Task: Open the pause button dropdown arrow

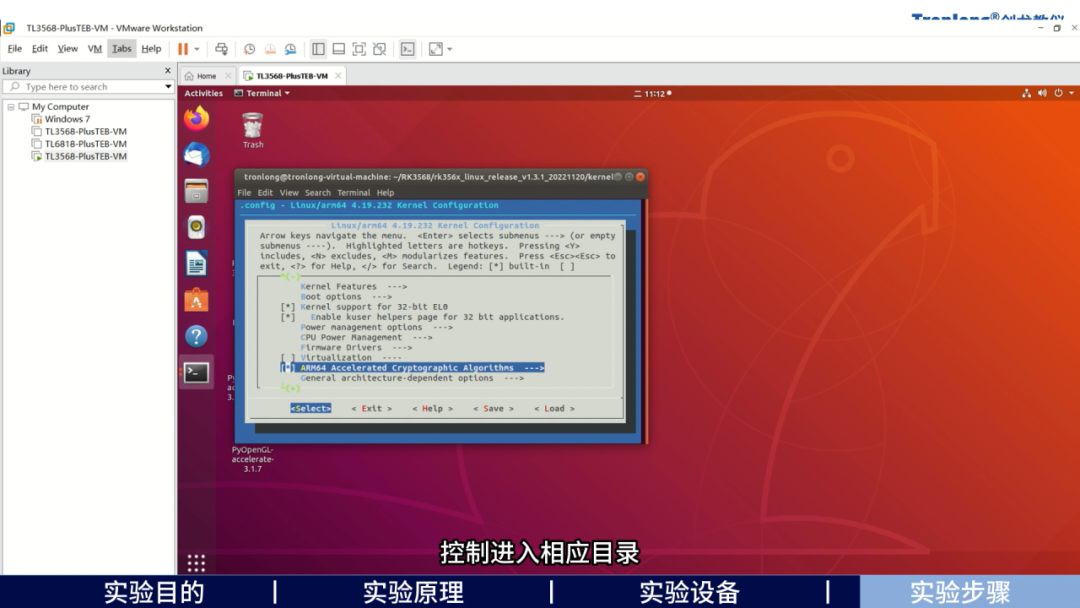Action: (x=198, y=48)
